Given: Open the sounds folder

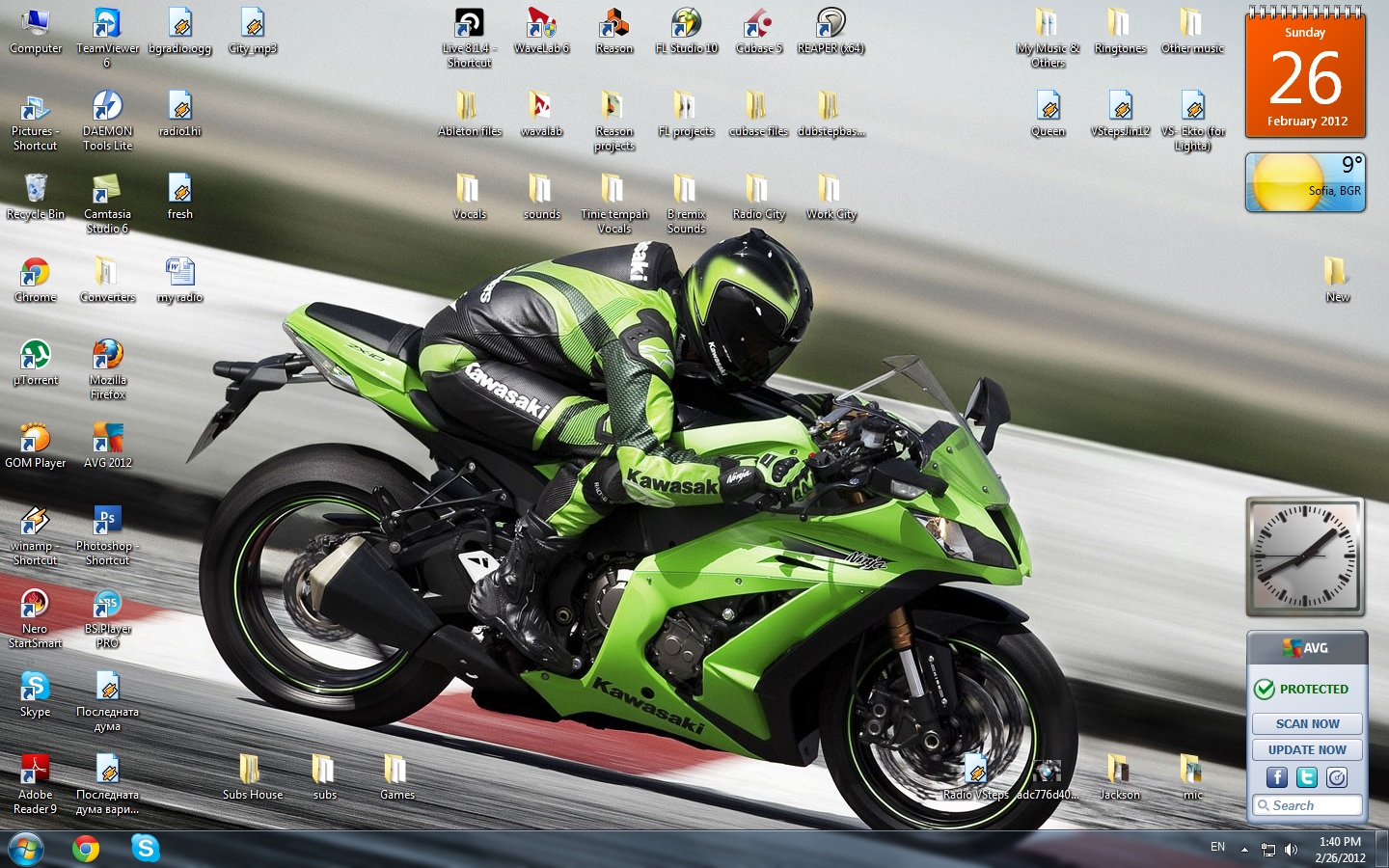Looking at the screenshot, I should 542,197.
